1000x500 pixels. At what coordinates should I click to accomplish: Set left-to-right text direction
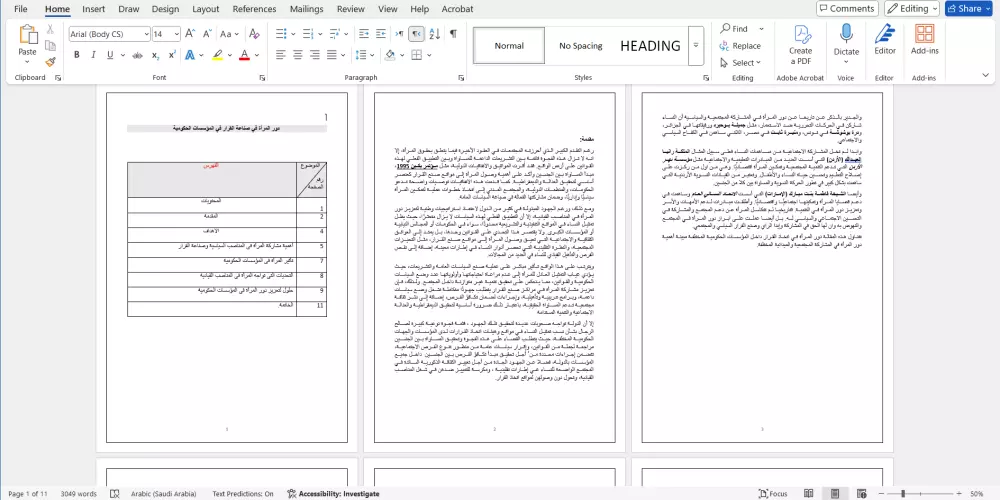[x=400, y=34]
